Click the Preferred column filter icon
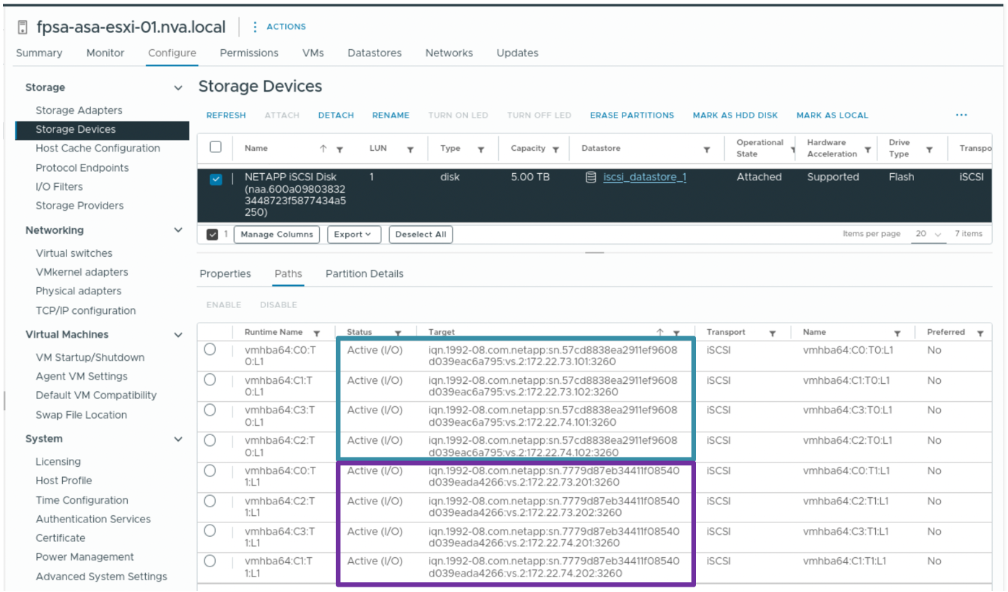 (x=980, y=333)
